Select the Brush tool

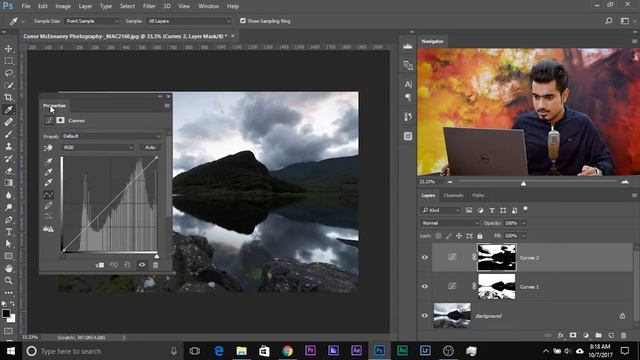pyautogui.click(x=9, y=134)
